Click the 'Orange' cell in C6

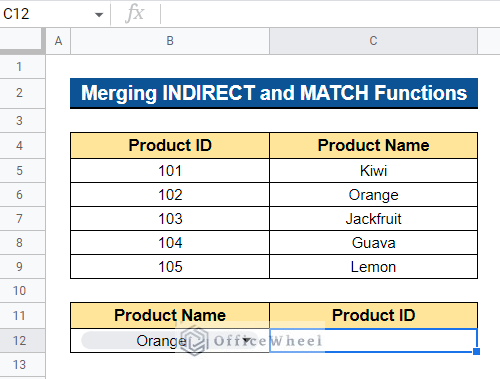[x=373, y=194]
